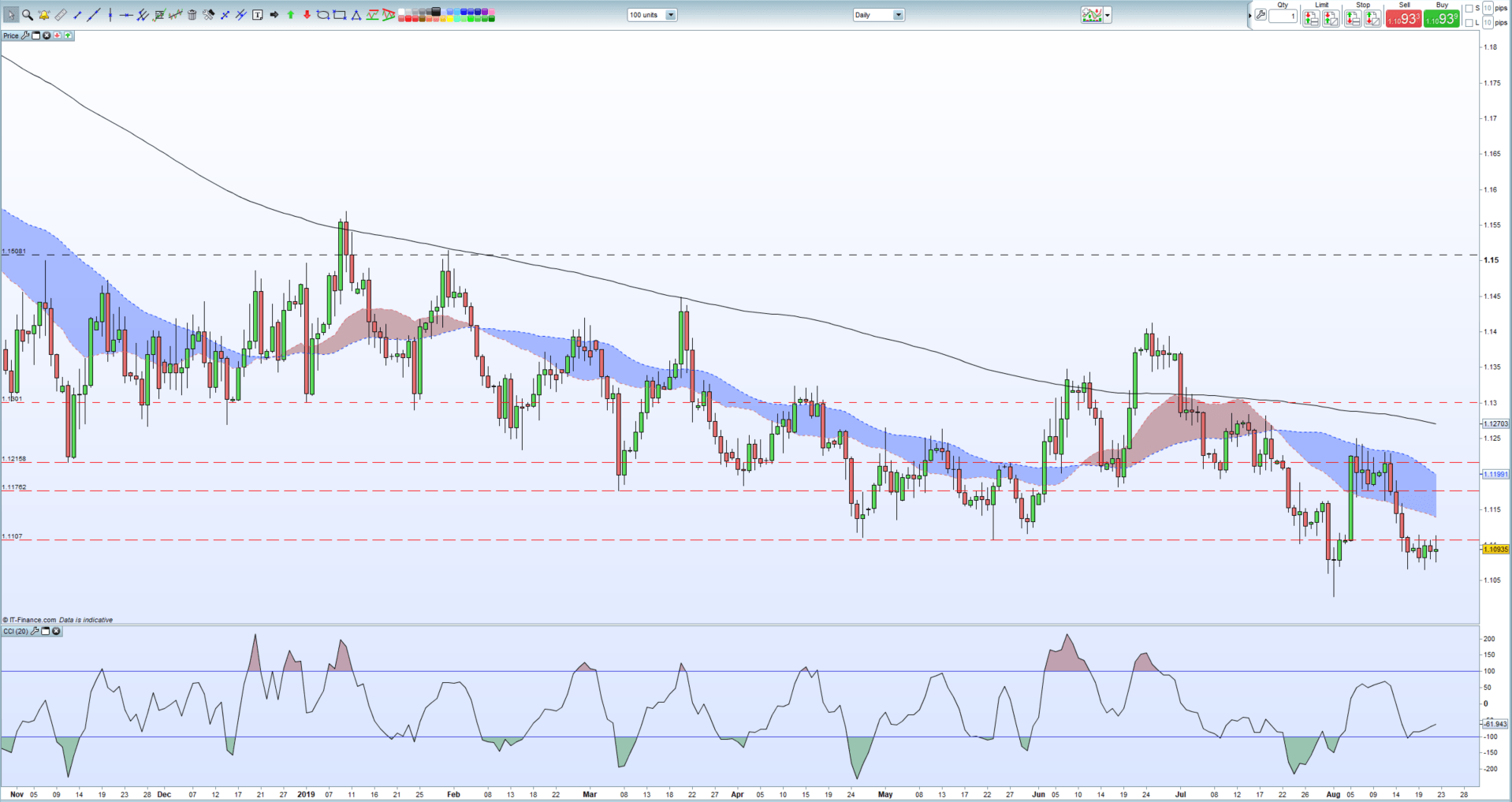Image resolution: width=1512 pixels, height=802 pixels.
Task: Detach CCI (20) panel window icon
Action: pyautogui.click(x=46, y=631)
